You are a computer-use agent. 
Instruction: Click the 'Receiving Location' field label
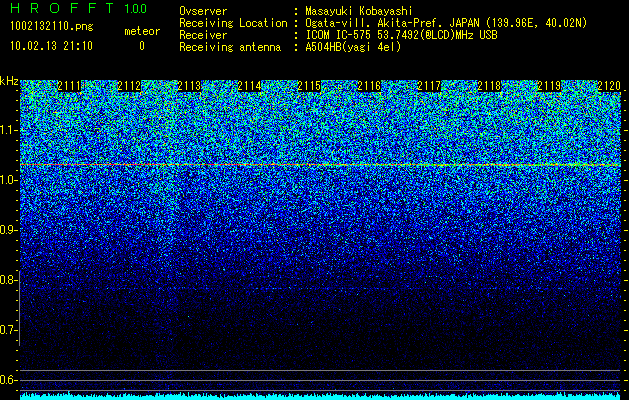pyautogui.click(x=233, y=23)
